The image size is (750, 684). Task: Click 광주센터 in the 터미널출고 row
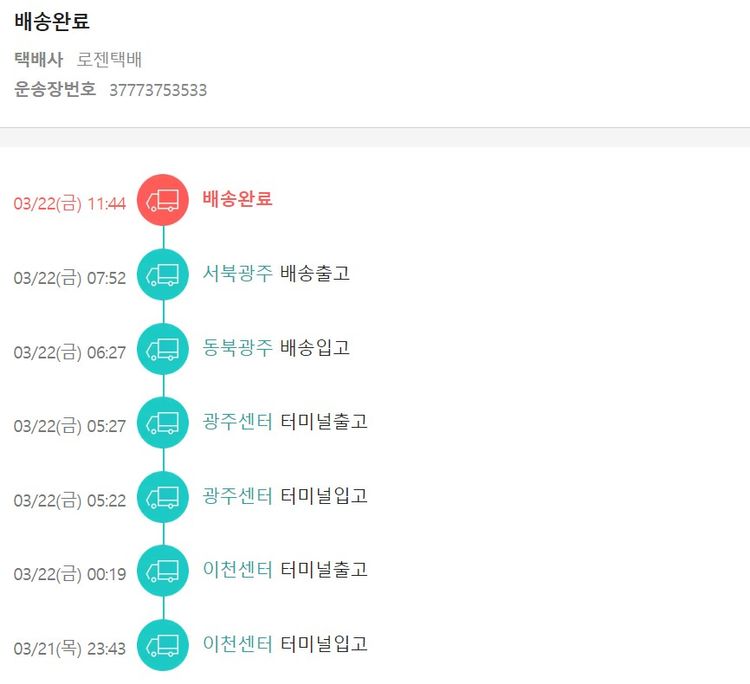tap(237, 421)
